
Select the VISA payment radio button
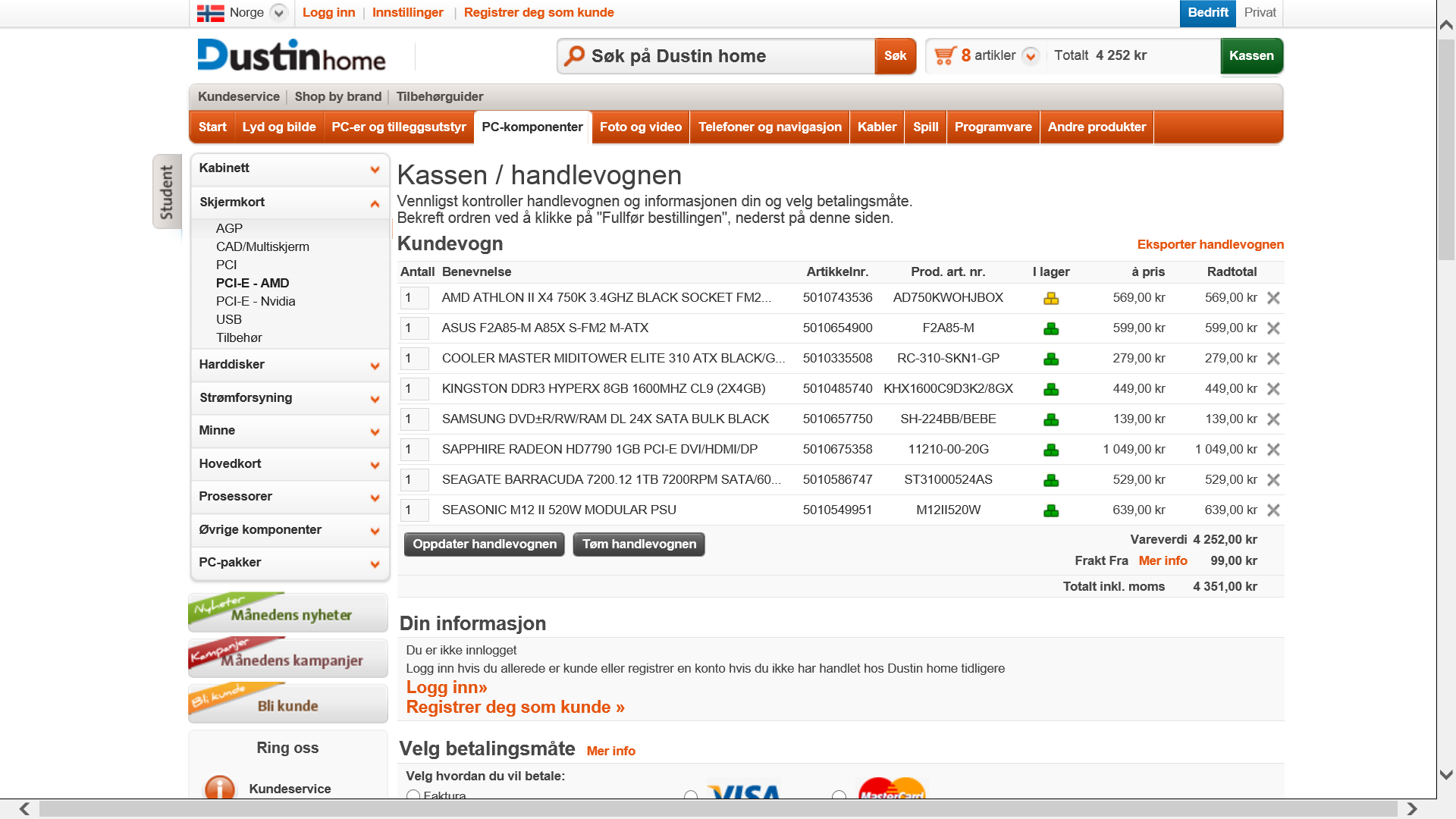coord(690,795)
